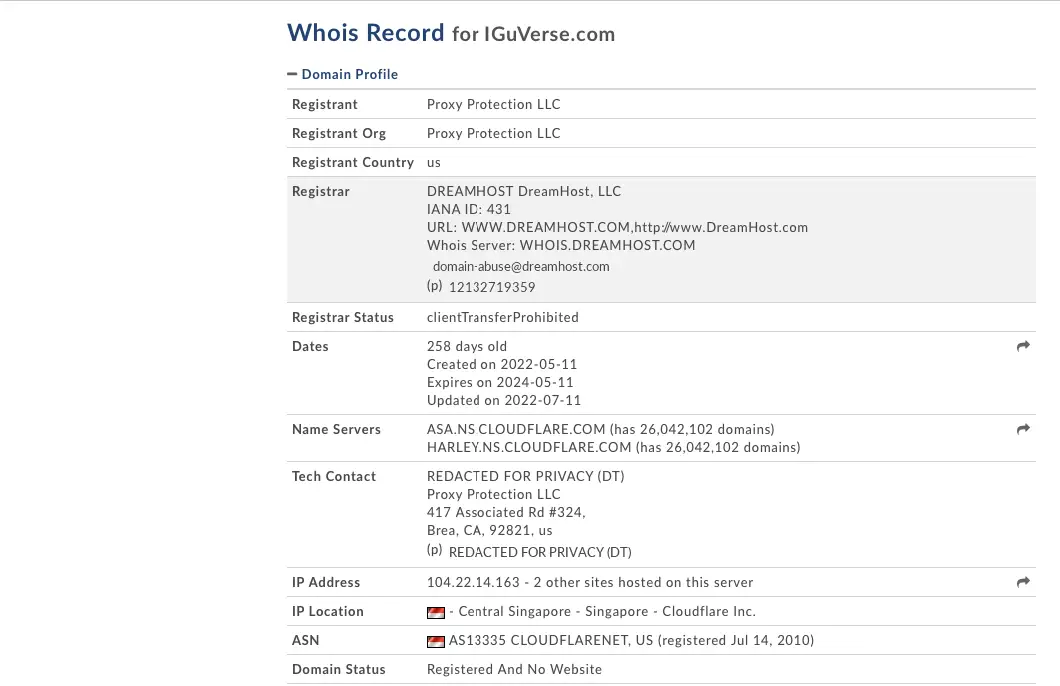1060x686 pixels.
Task: Click the Registrant Country row label
Action: 353,162
